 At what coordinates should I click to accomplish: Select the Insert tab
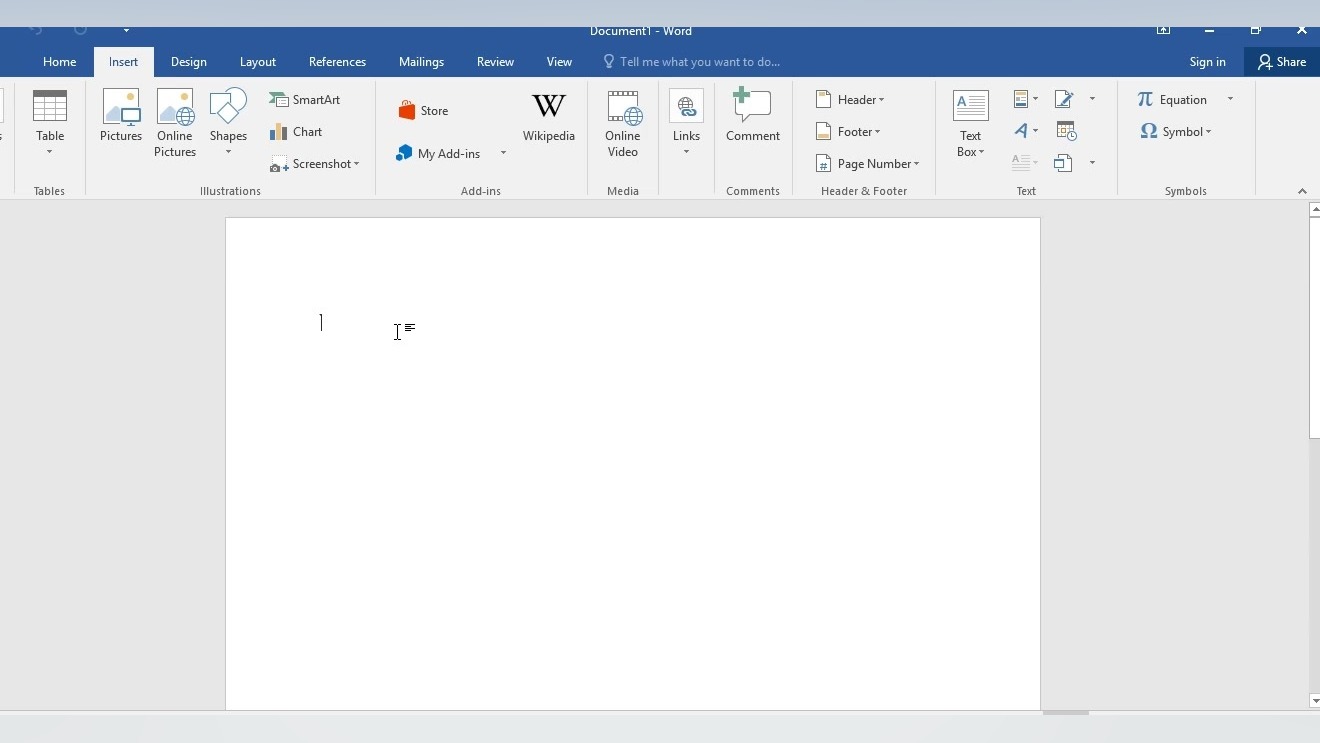point(124,62)
